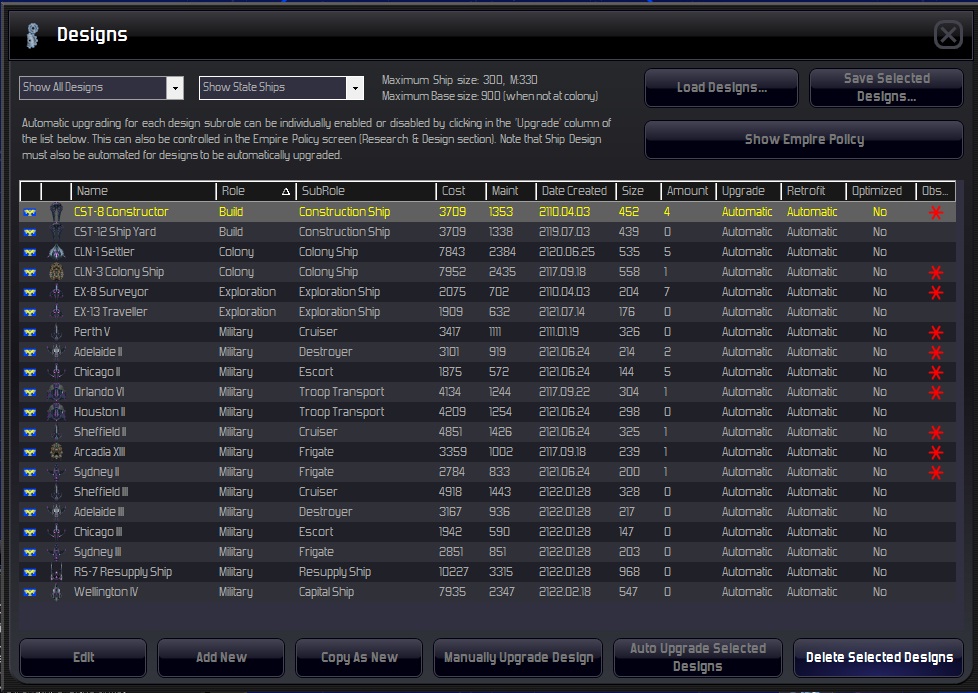Click the red obsolete star for CLN-3 Colony Ship
This screenshot has height=693, width=978.
pos(936,273)
